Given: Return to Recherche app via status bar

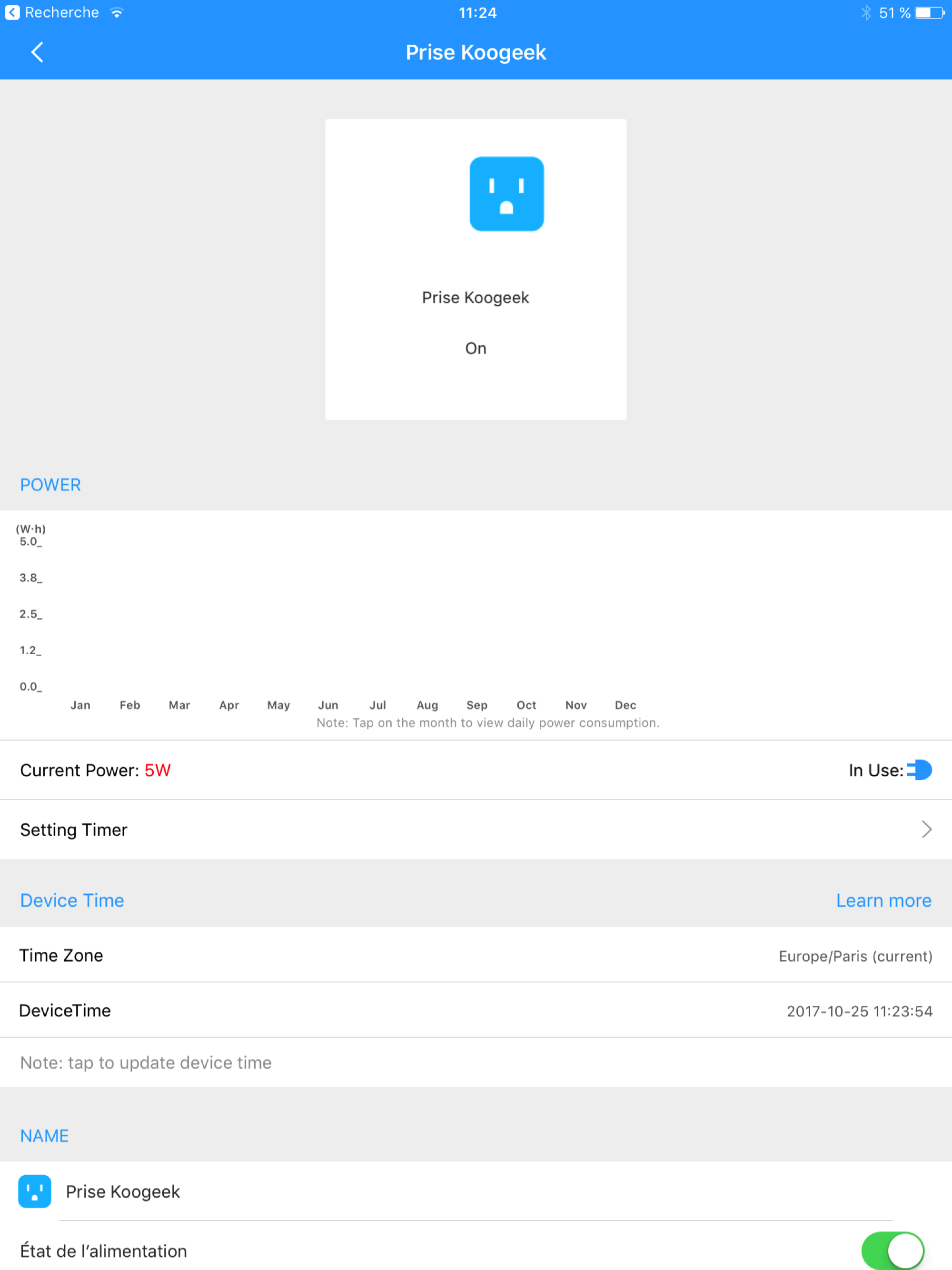Looking at the screenshot, I should coord(52,13).
